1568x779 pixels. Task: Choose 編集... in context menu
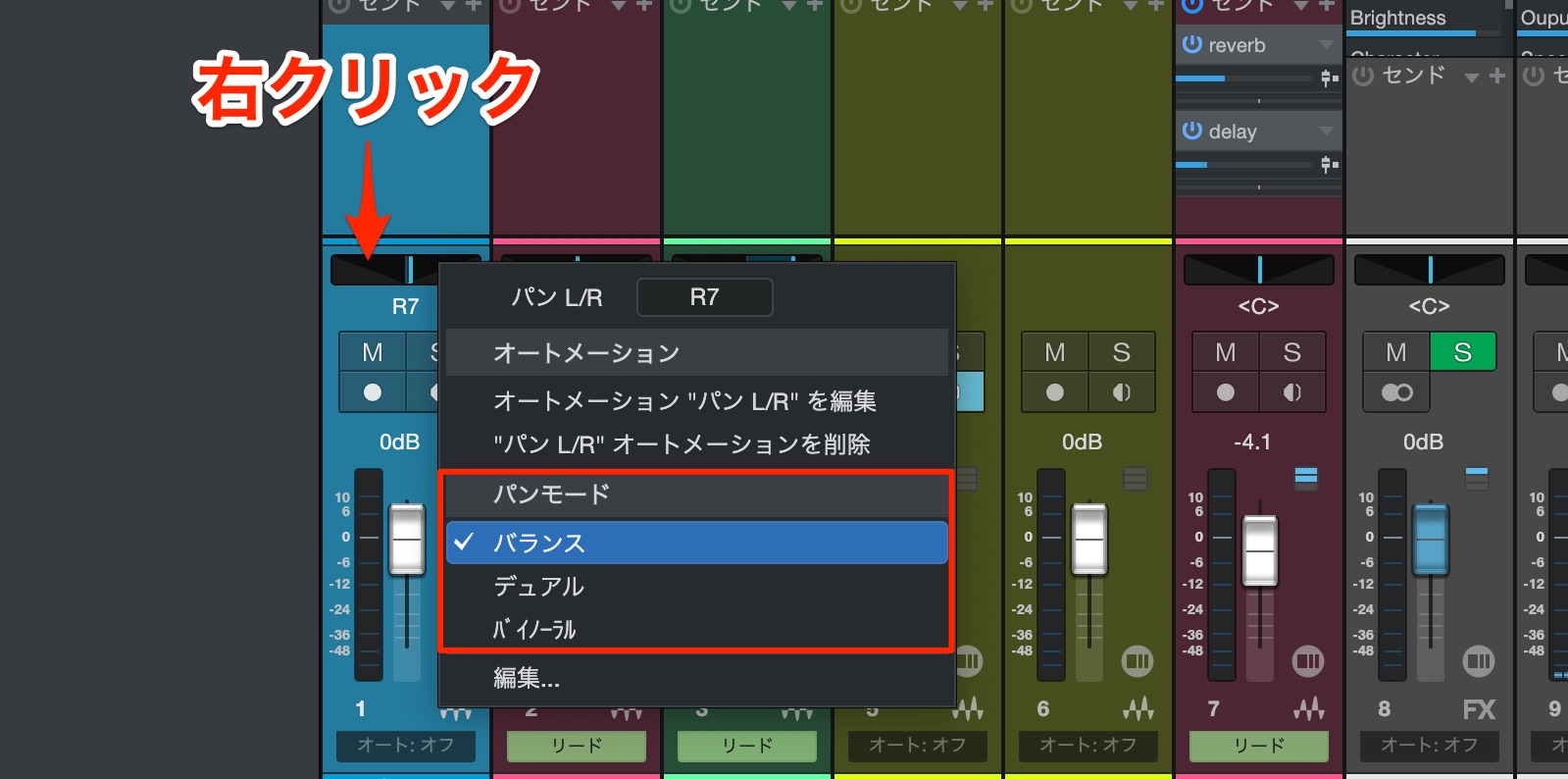(x=697, y=678)
